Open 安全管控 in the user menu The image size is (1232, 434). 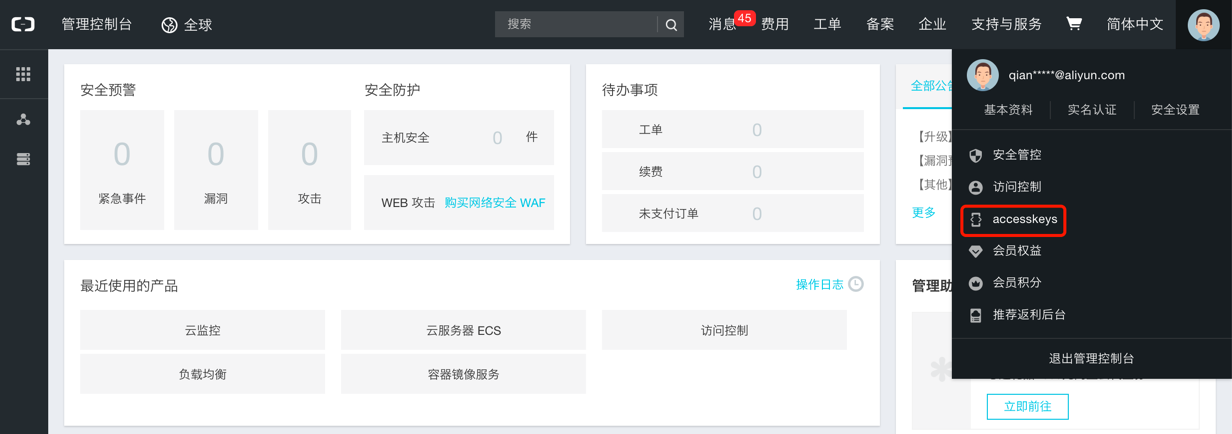coord(1016,155)
